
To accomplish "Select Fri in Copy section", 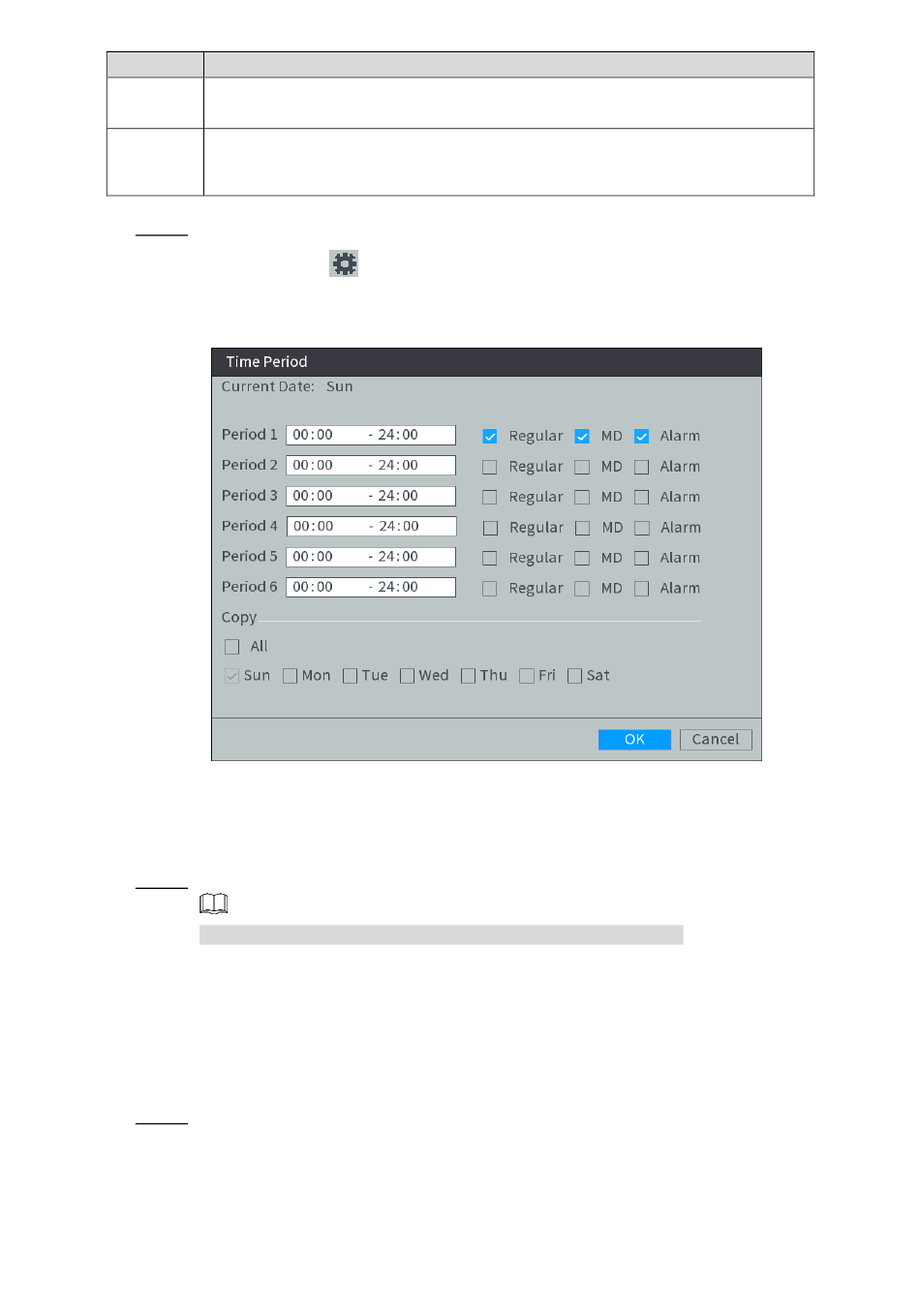I will (x=527, y=676).
